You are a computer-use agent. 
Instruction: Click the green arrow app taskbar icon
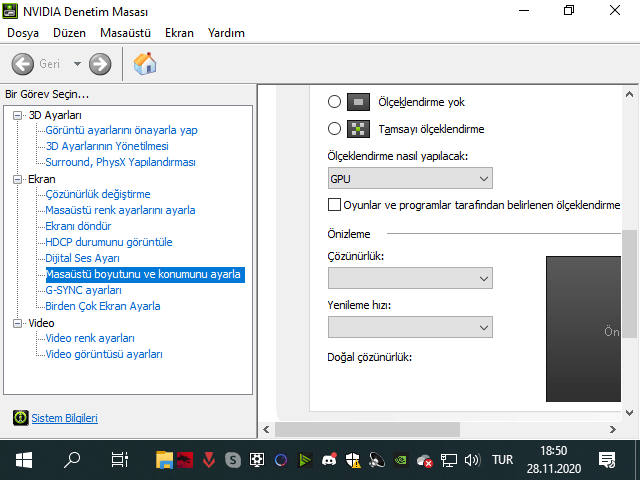pyautogui.click(x=305, y=460)
